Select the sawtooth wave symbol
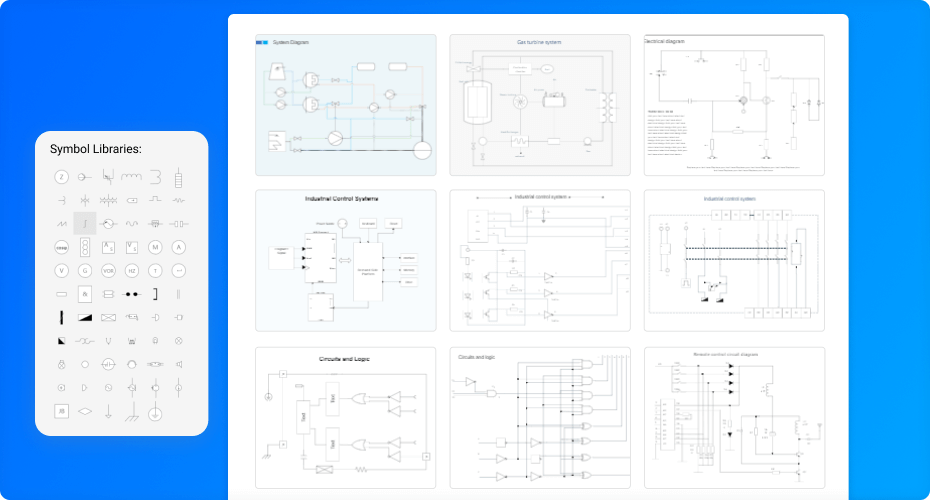 pyautogui.click(x=62, y=224)
